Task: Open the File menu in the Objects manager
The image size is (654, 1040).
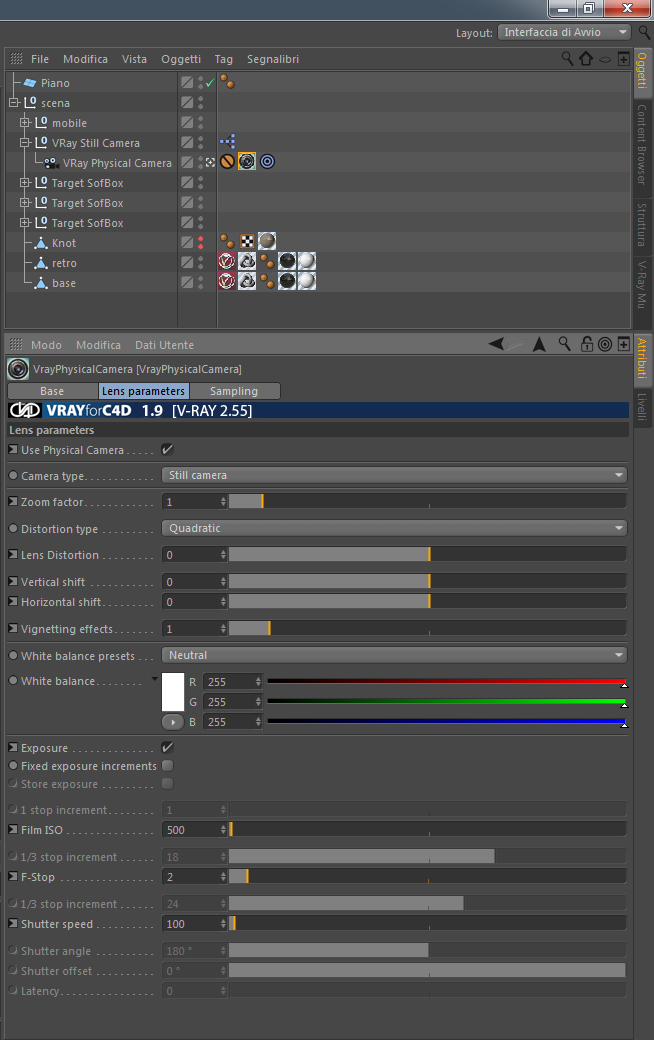Action: click(40, 59)
